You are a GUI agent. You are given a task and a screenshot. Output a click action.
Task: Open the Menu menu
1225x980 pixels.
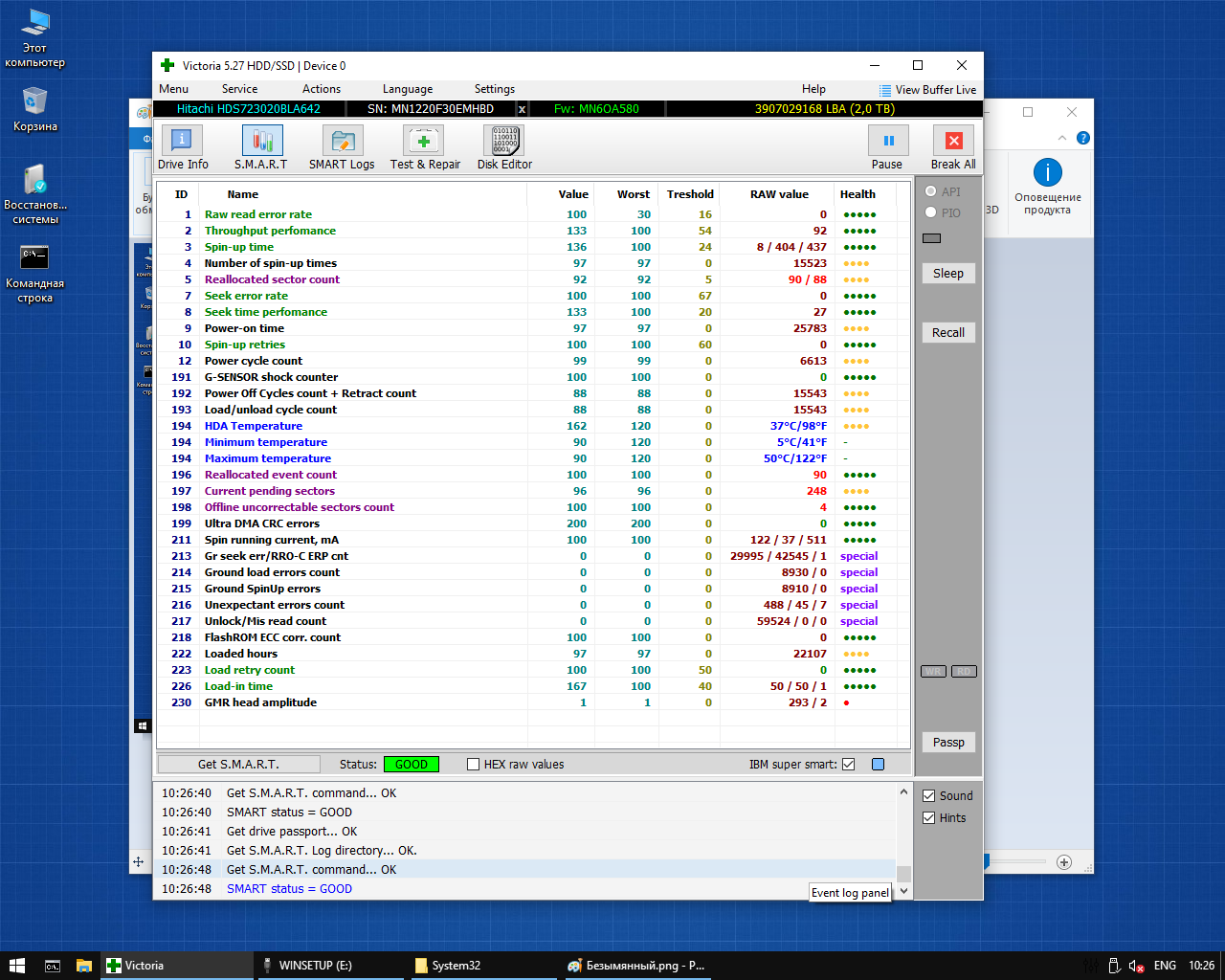[x=173, y=89]
